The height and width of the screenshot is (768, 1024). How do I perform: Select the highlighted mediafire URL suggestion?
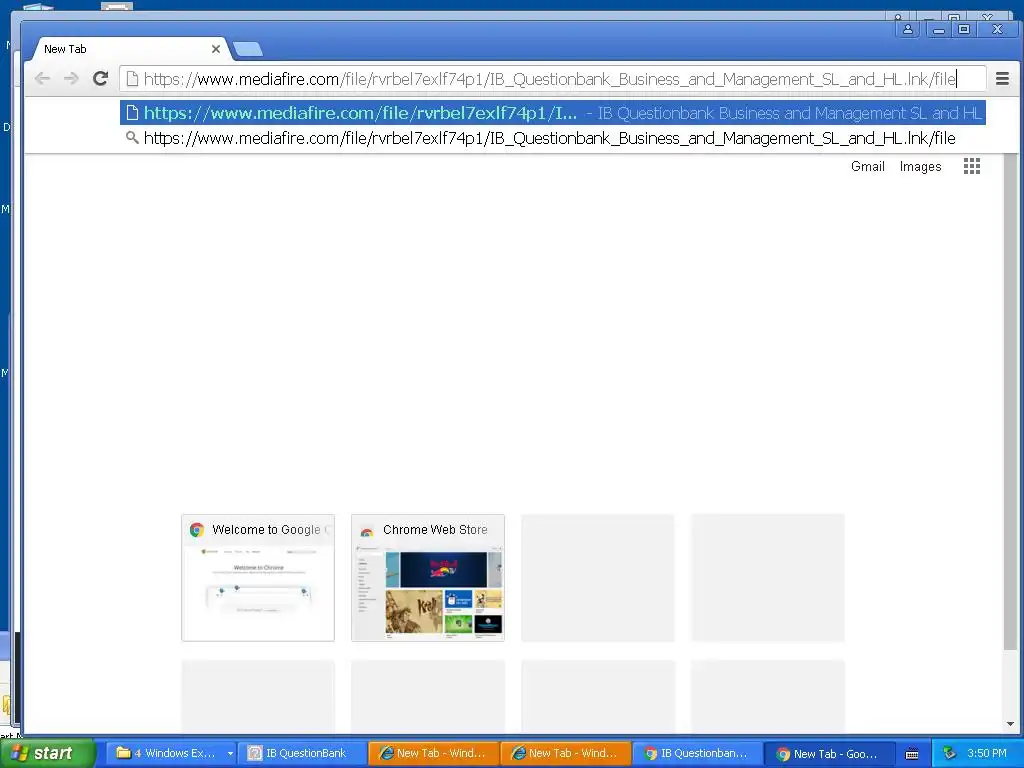[552, 113]
